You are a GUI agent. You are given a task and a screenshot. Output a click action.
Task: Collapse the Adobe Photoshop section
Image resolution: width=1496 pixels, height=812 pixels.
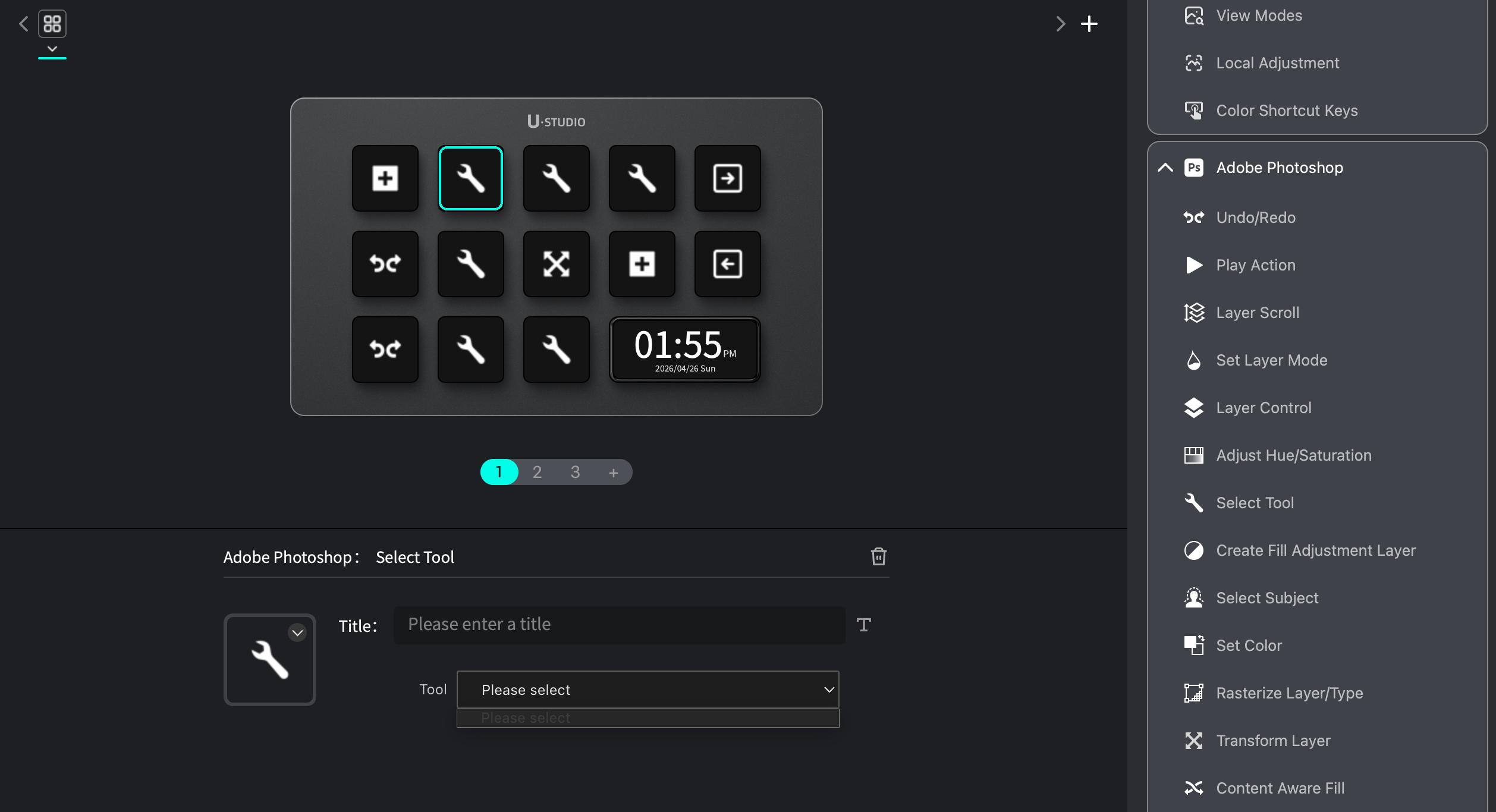point(1165,167)
